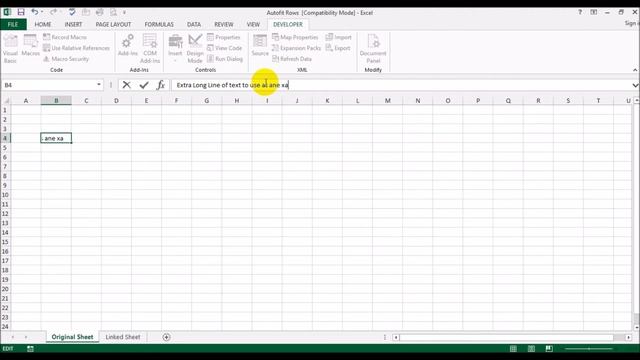Open Excel Add-Ins dialog

pos(128,46)
